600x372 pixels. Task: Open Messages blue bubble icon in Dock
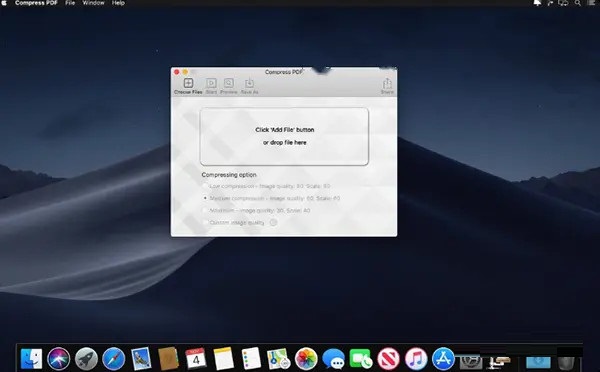pos(333,359)
